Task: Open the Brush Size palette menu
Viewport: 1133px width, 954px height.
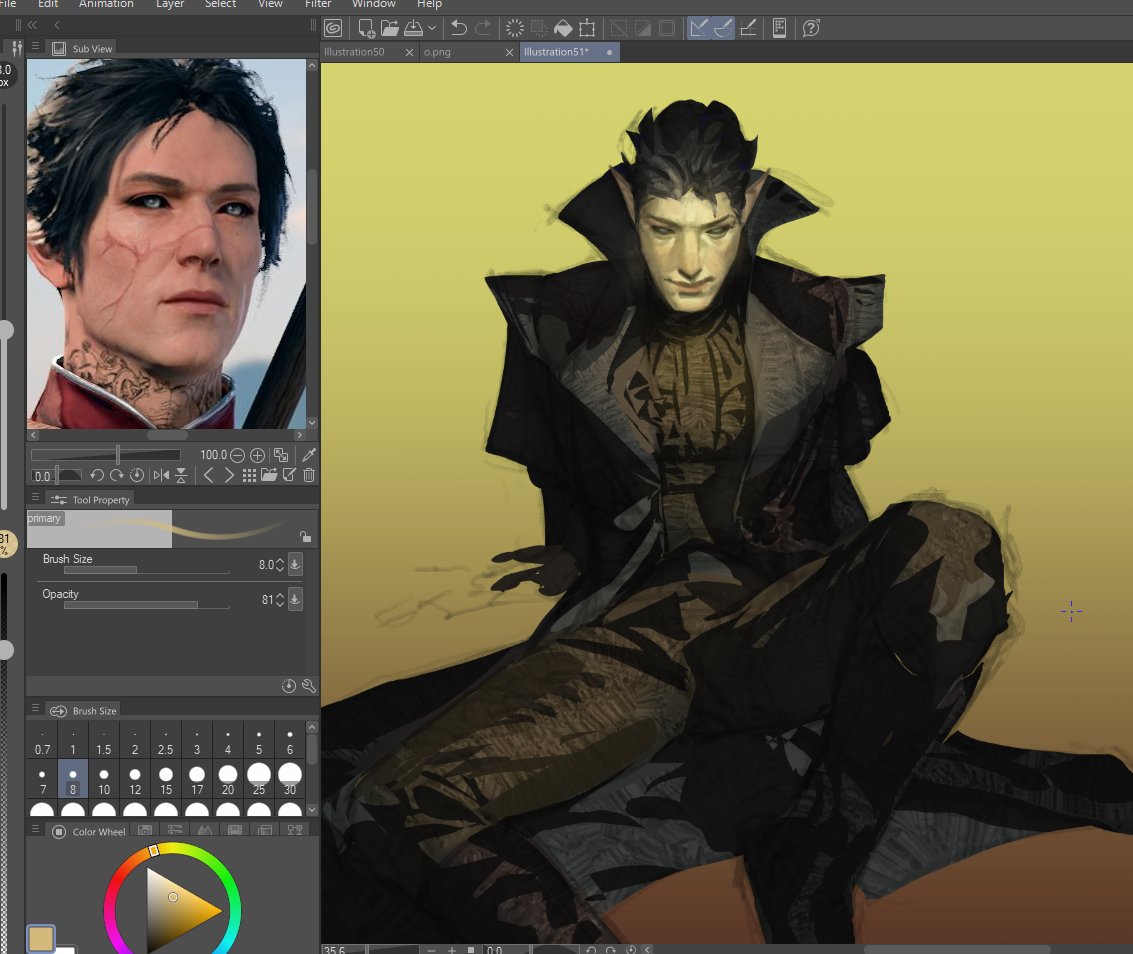Action: tap(35, 708)
